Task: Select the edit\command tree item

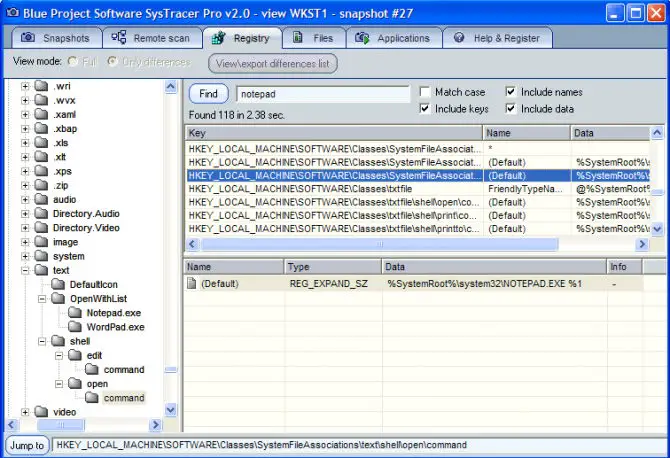Action: click(124, 370)
